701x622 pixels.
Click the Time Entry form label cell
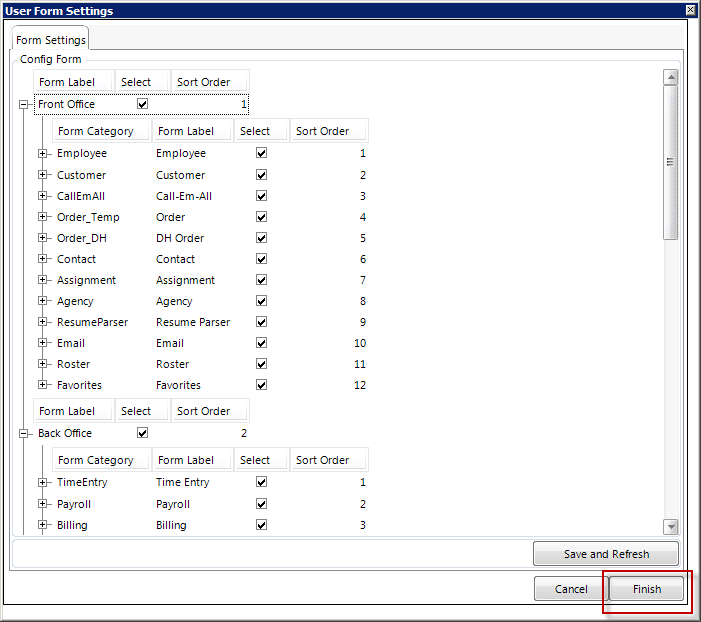(x=182, y=482)
